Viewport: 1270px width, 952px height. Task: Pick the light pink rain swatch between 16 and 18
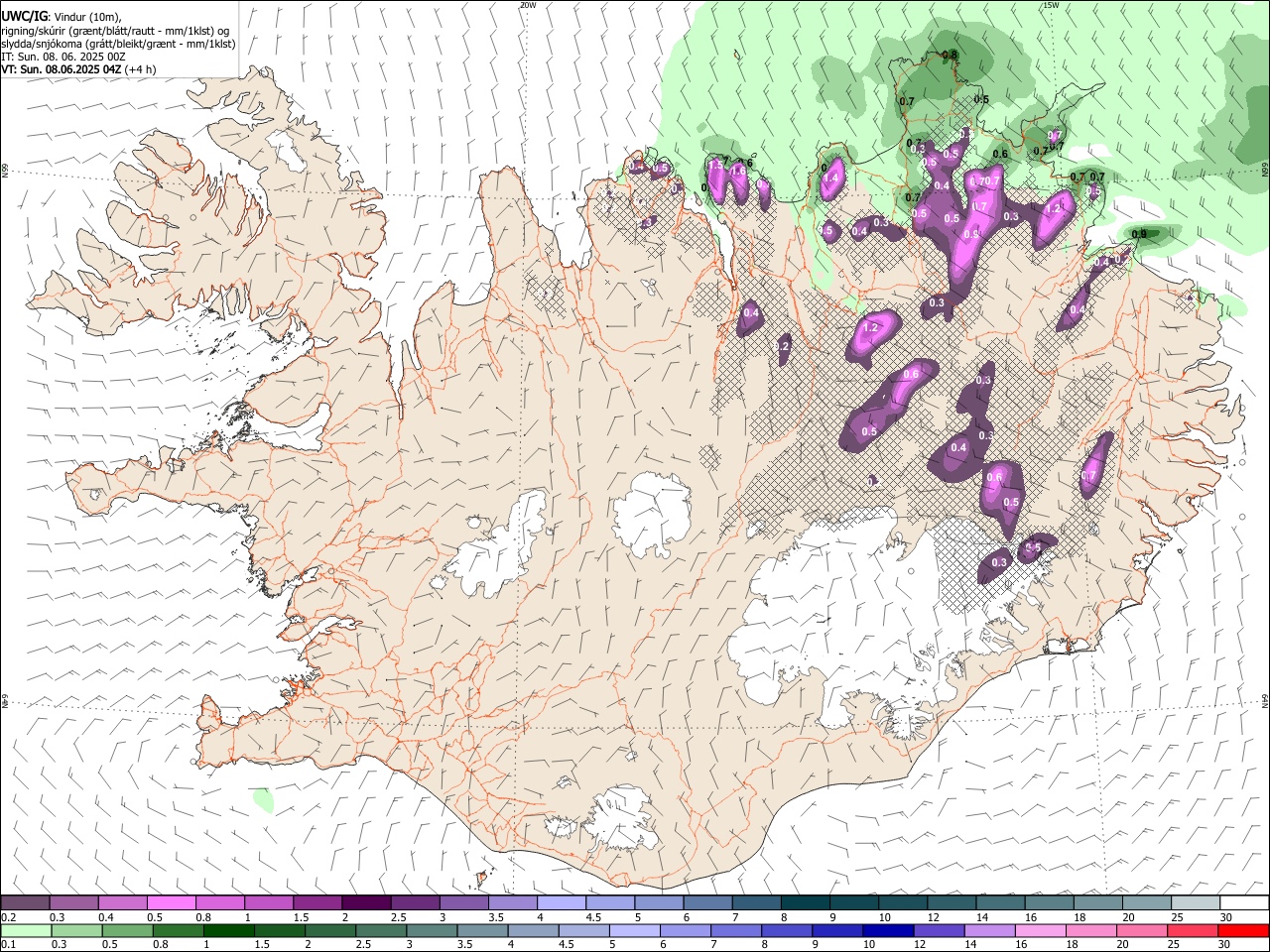1041,930
